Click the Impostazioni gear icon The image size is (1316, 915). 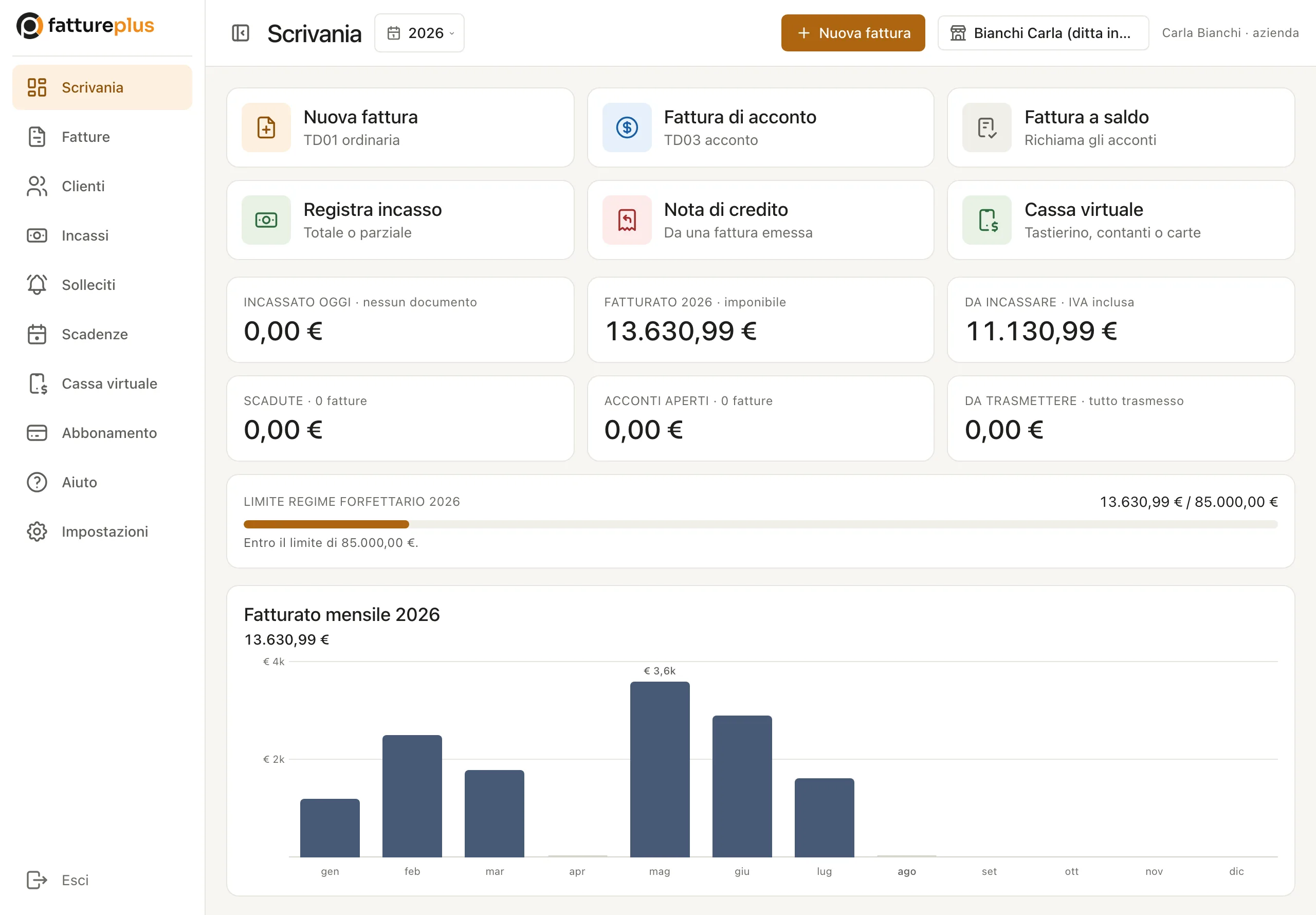pyautogui.click(x=37, y=532)
